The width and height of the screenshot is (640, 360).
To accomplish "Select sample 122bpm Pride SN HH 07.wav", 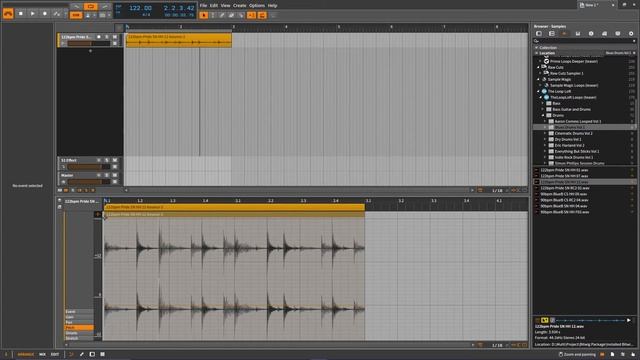I will pos(564,176).
